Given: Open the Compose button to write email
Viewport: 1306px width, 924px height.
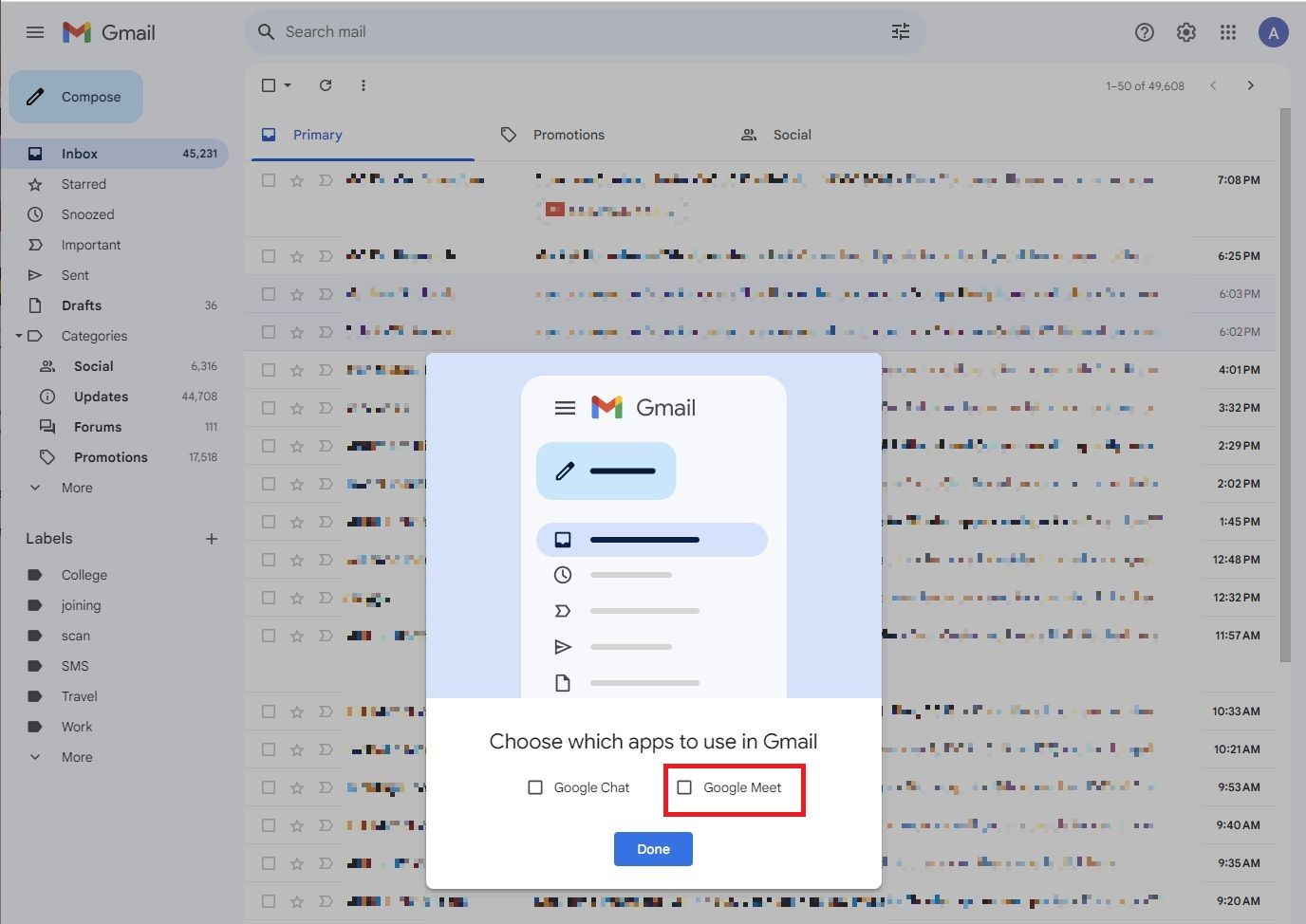Looking at the screenshot, I should click(75, 96).
